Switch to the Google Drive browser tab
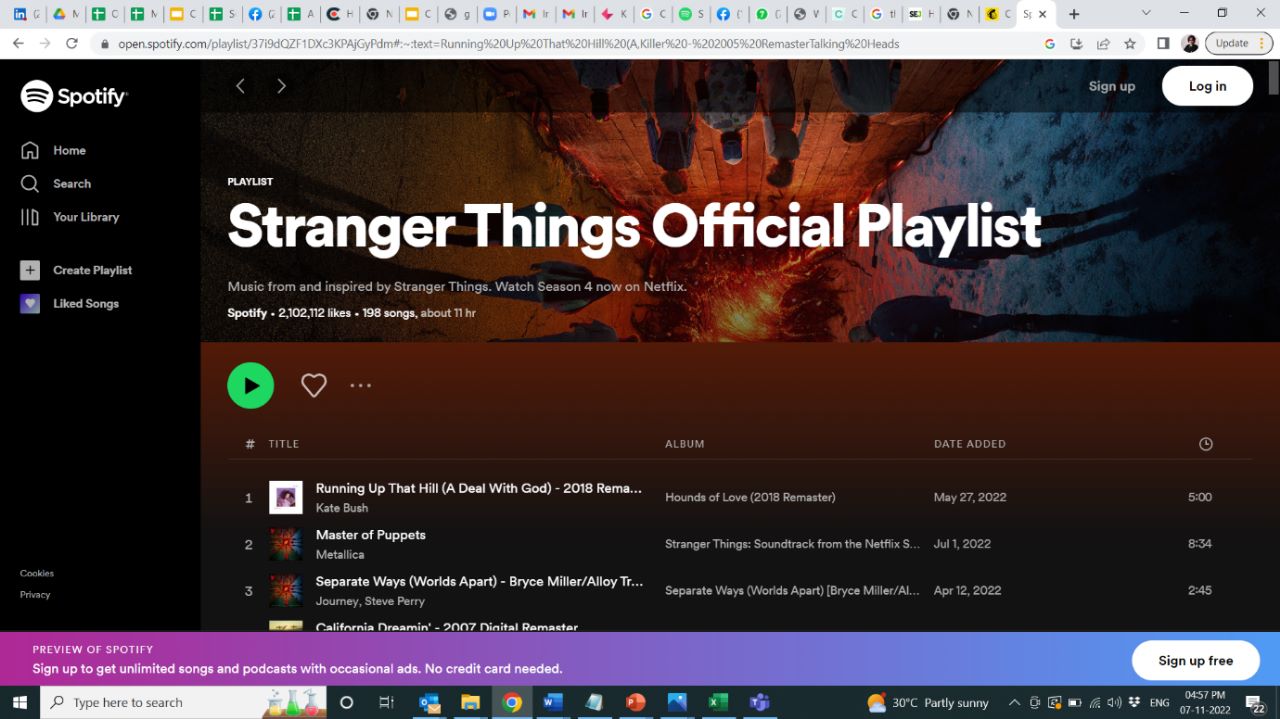 tap(65, 14)
